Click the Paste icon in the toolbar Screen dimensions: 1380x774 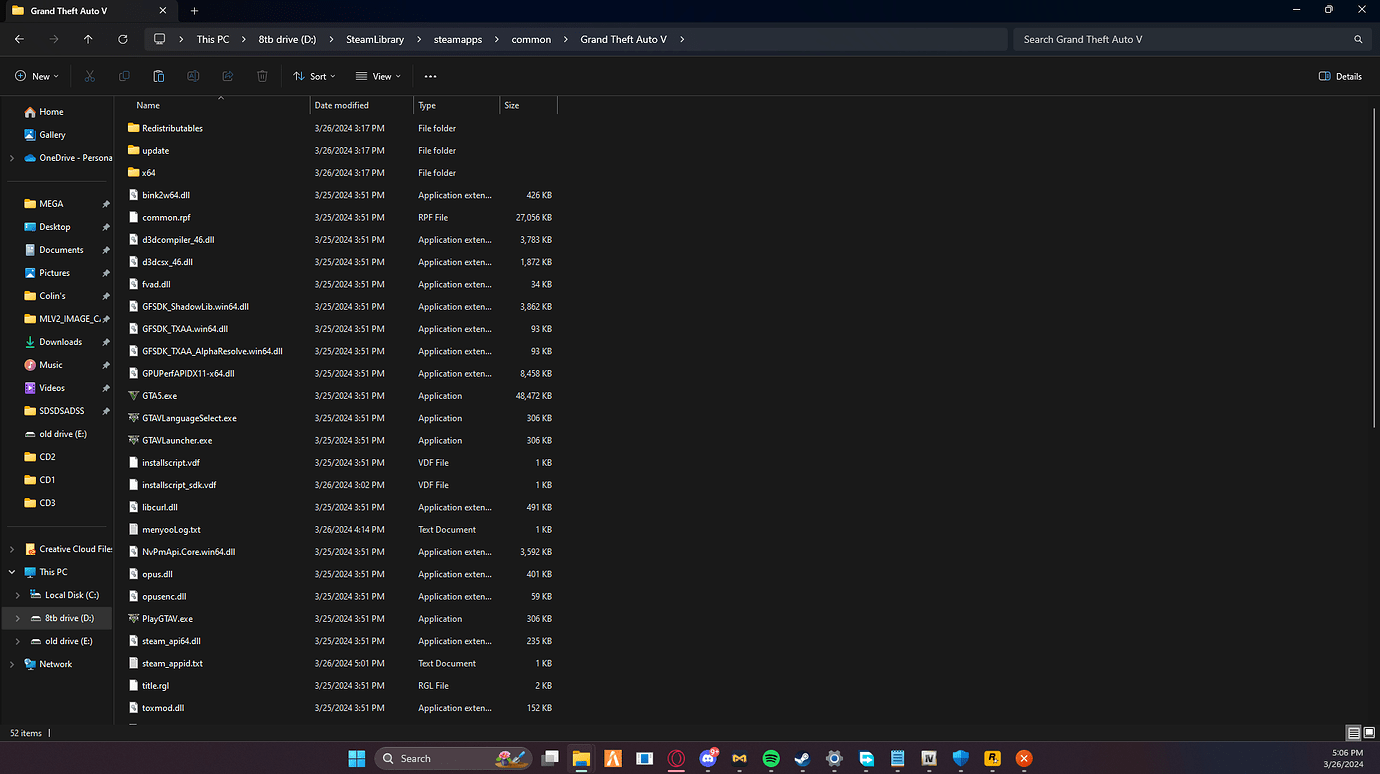pos(158,76)
